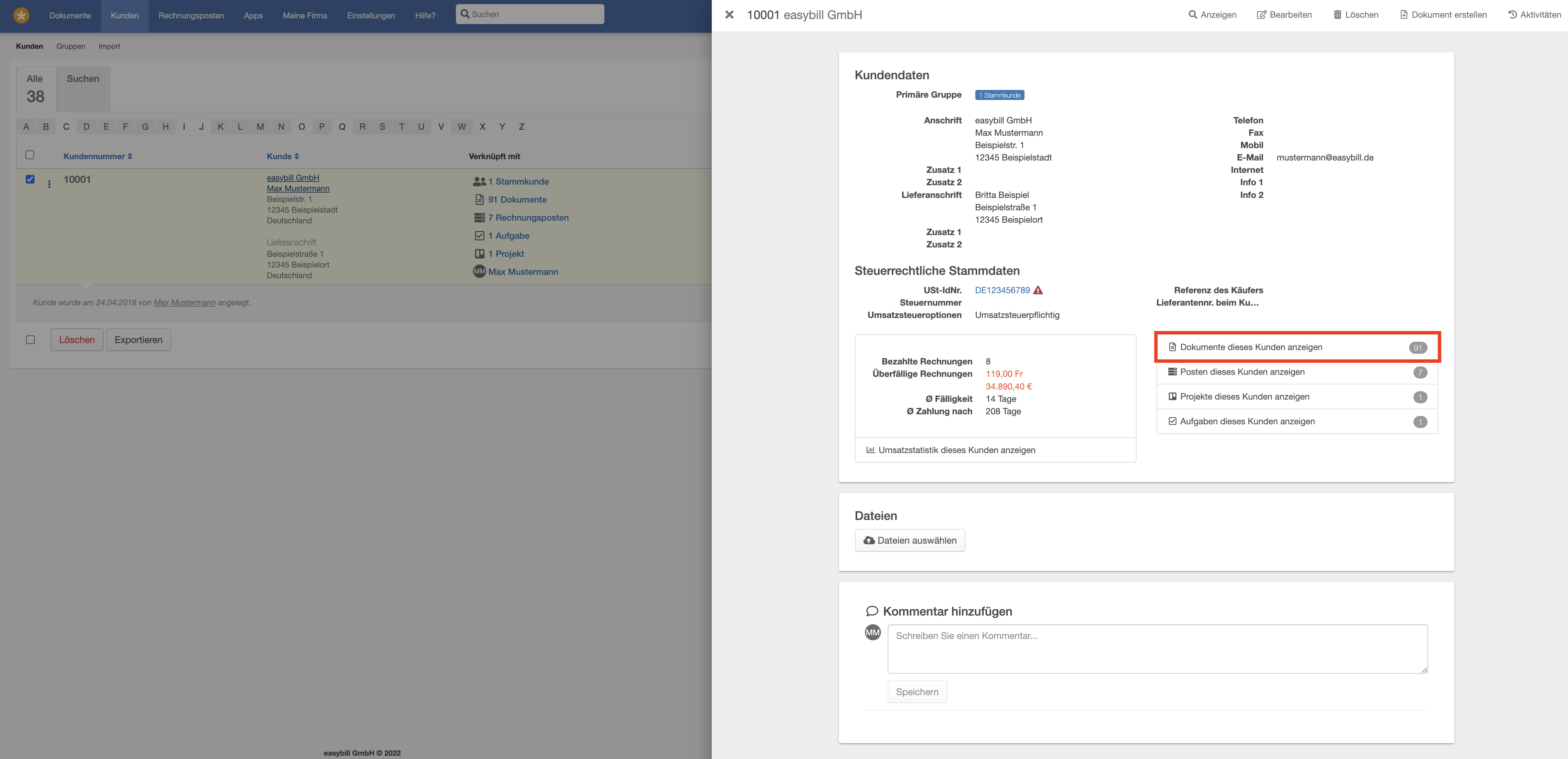This screenshot has width=1568, height=759.
Task: Show Dokumente dieses Kunden anzeigen link
Action: click(1251, 347)
